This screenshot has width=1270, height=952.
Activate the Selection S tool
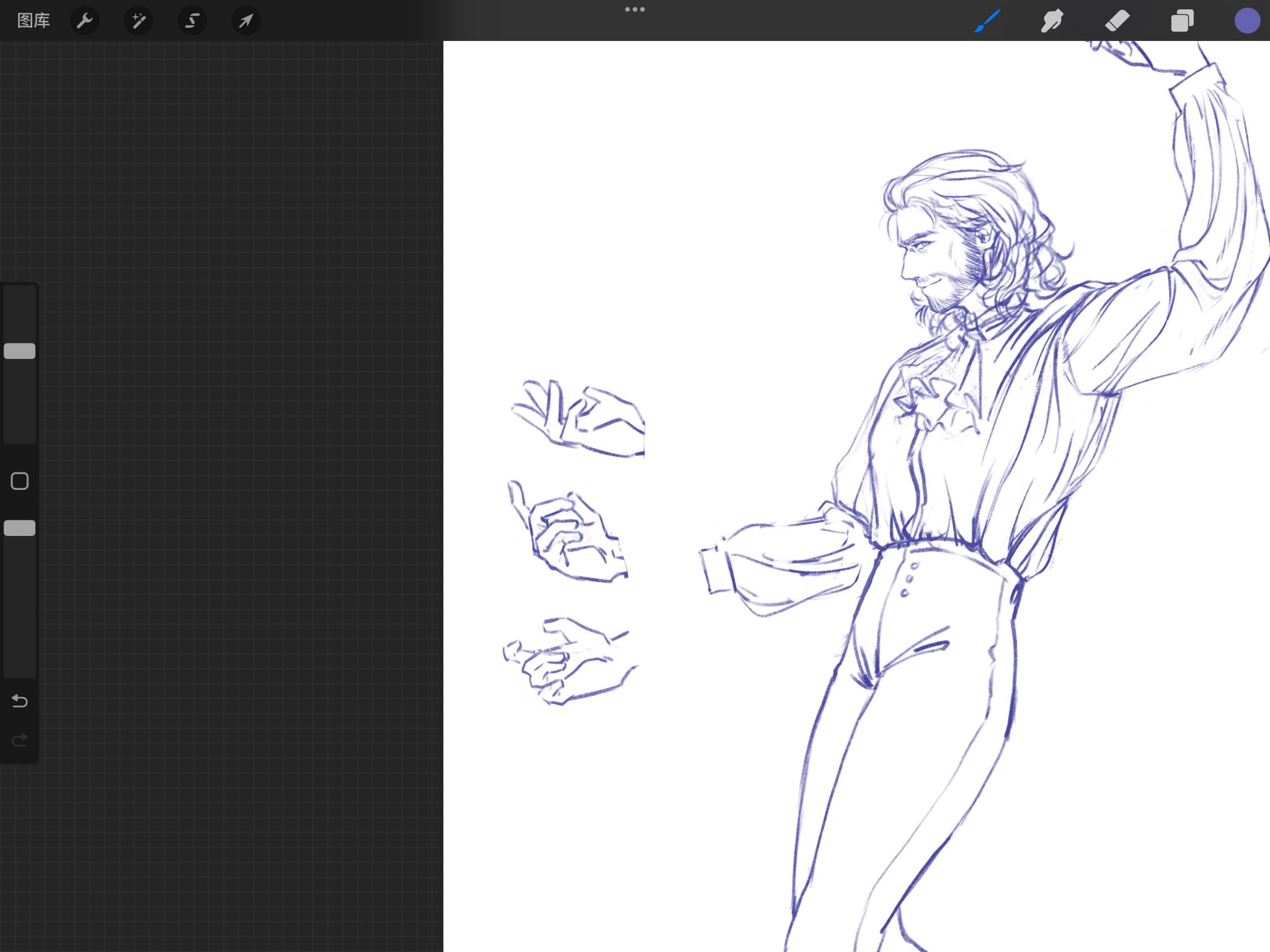click(192, 20)
